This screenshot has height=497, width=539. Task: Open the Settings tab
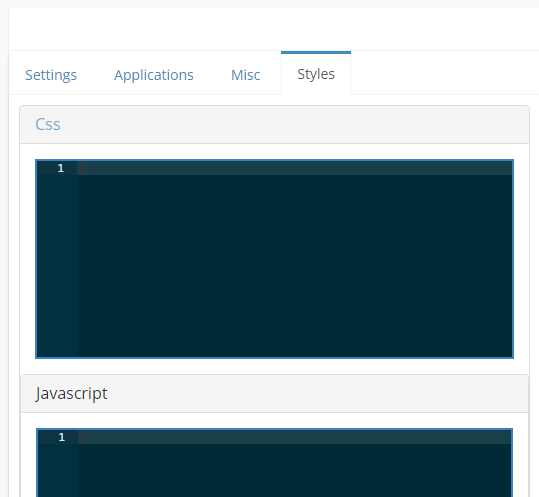click(51, 75)
